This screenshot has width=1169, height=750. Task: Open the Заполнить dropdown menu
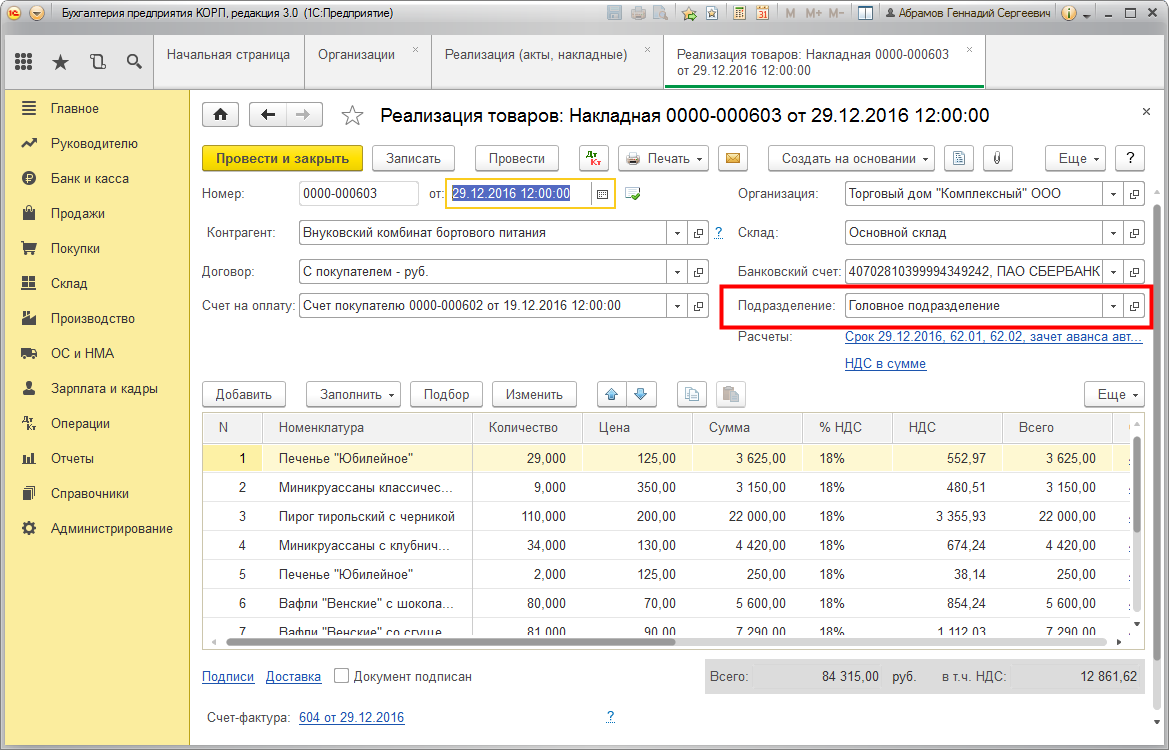coord(353,394)
